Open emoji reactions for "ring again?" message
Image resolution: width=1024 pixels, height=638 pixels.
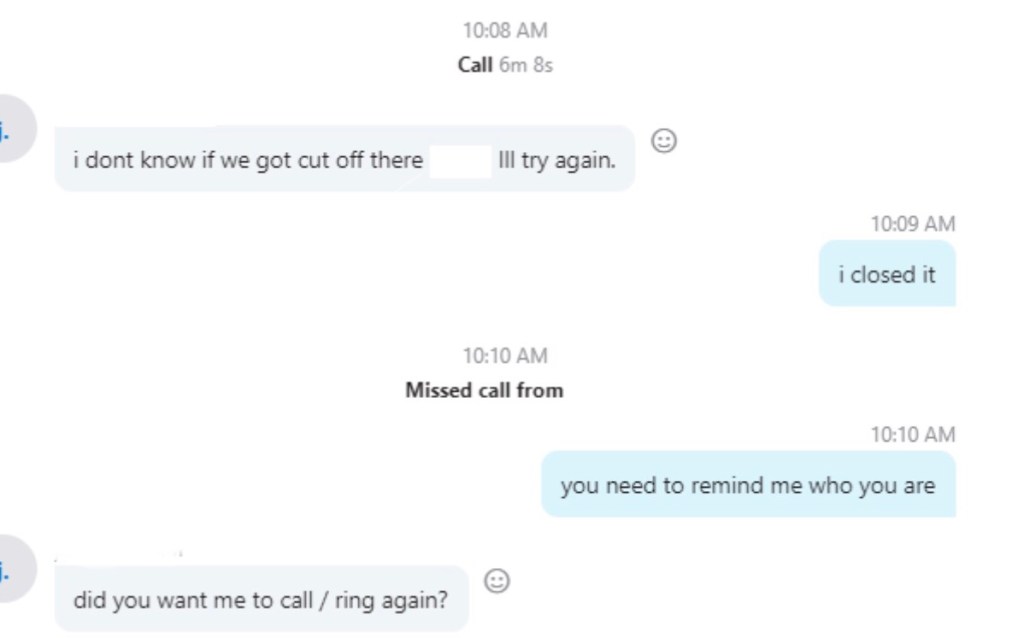497,580
